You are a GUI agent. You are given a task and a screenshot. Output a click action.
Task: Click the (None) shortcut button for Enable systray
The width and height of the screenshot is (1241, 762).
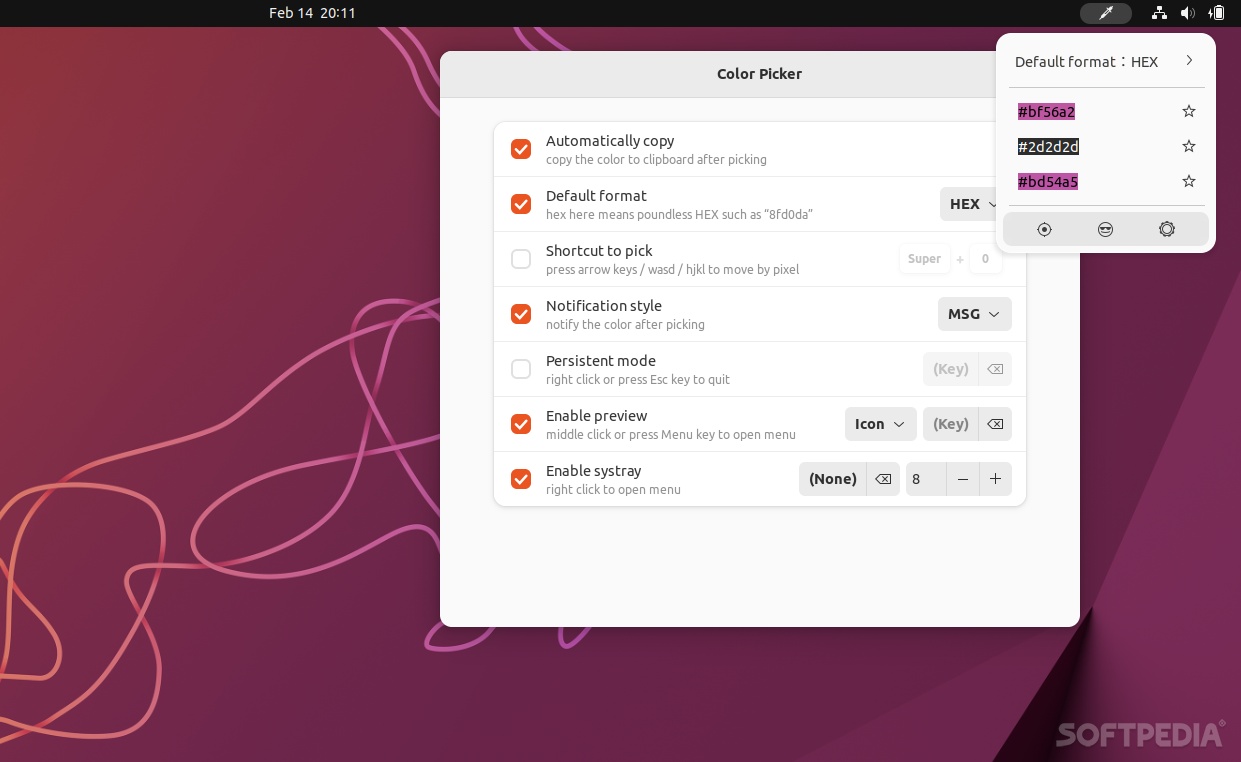pos(832,479)
